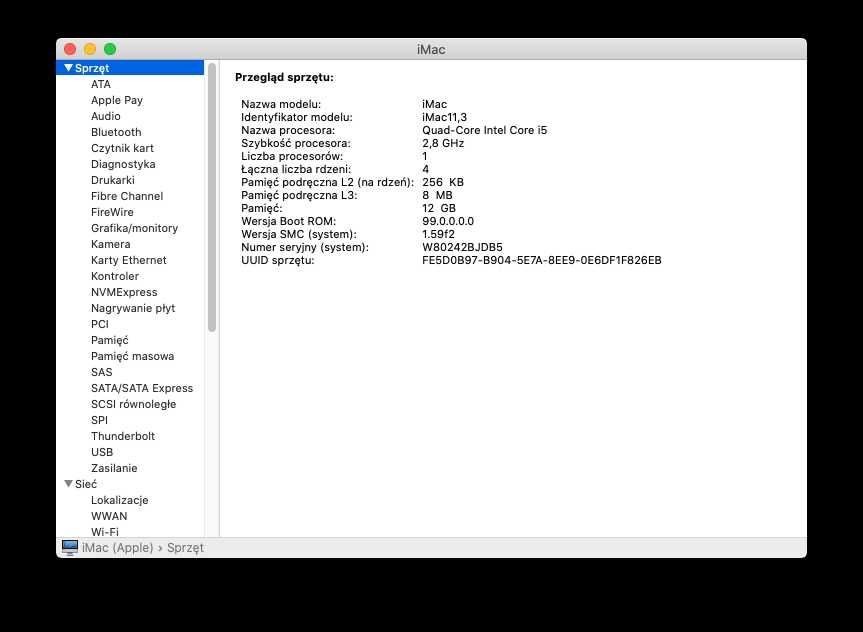Image resolution: width=863 pixels, height=632 pixels.
Task: Select Thunderbolt in the sidebar
Action: coord(123,436)
